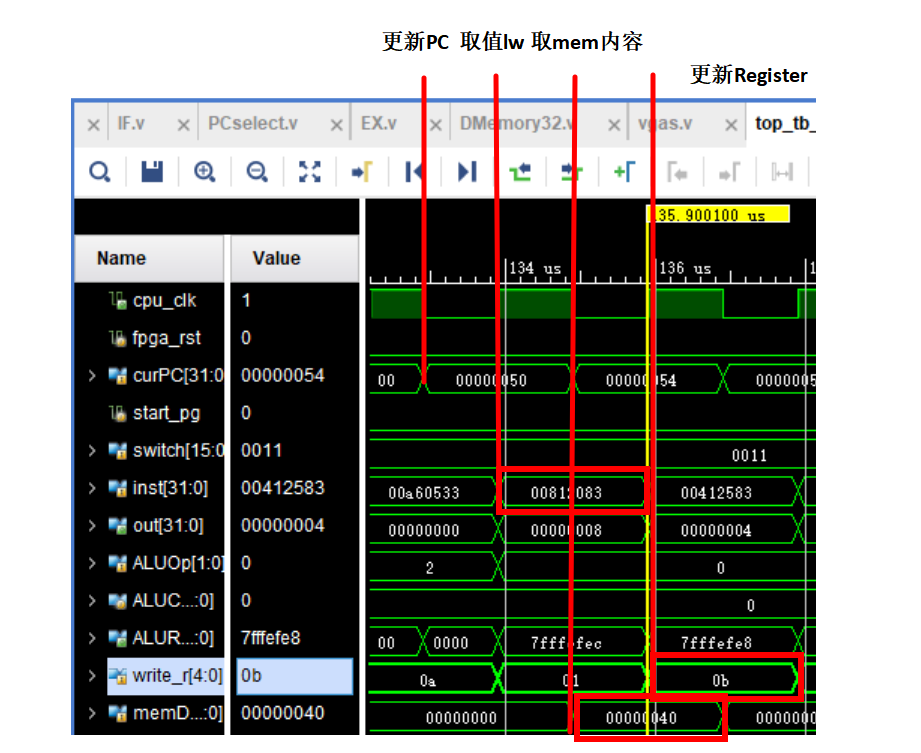Select the write_r[4:0] signal name
The width and height of the screenshot is (921, 753).
177,676
